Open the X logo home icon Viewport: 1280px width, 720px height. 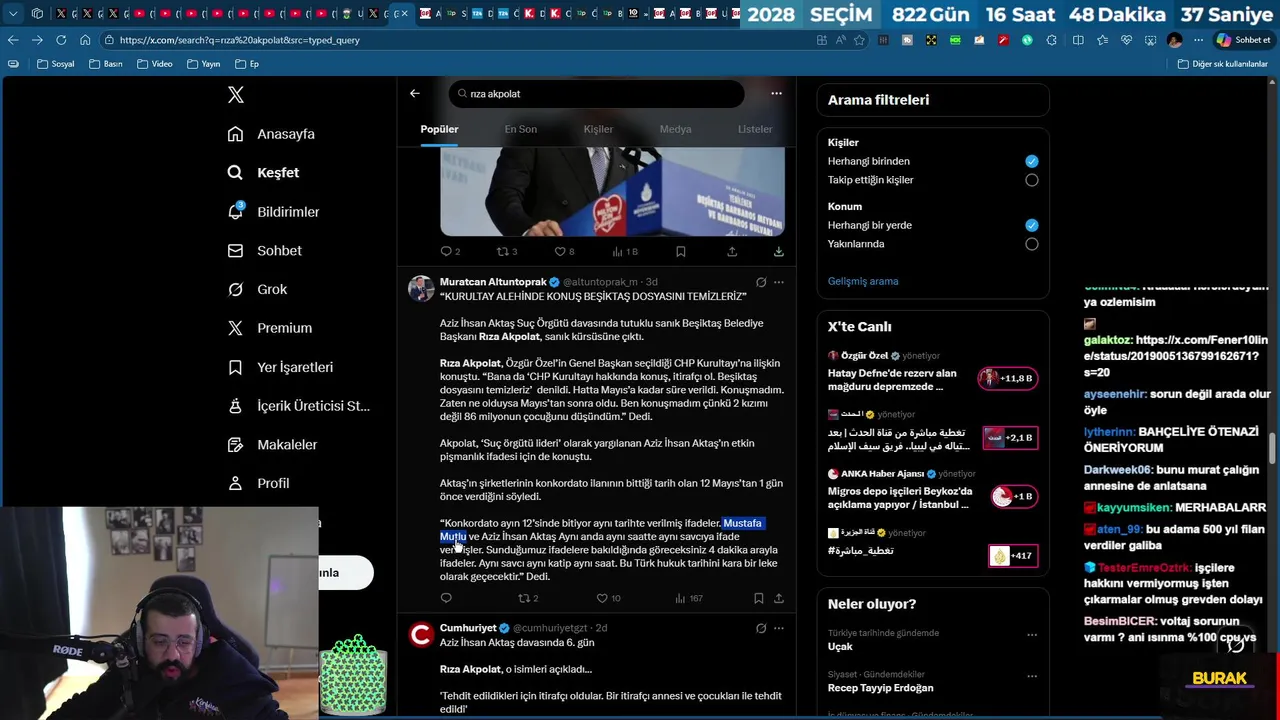tap(236, 95)
